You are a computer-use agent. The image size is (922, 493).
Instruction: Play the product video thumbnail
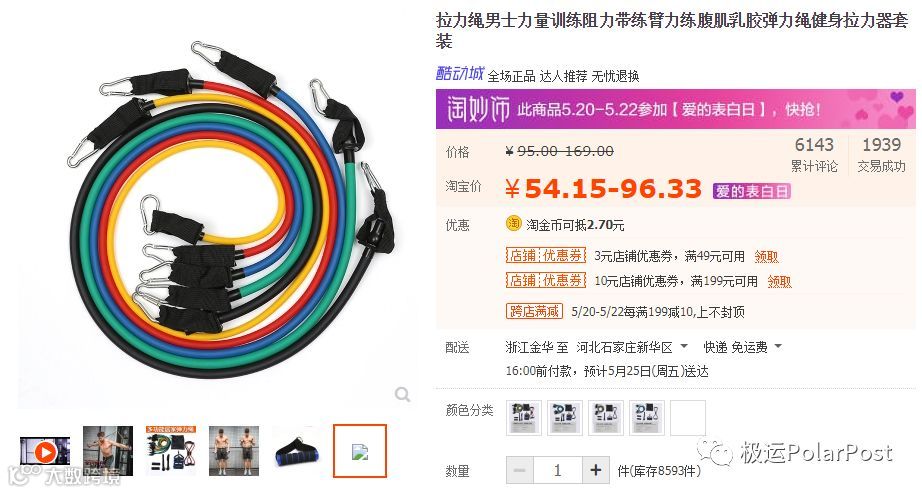pos(45,452)
